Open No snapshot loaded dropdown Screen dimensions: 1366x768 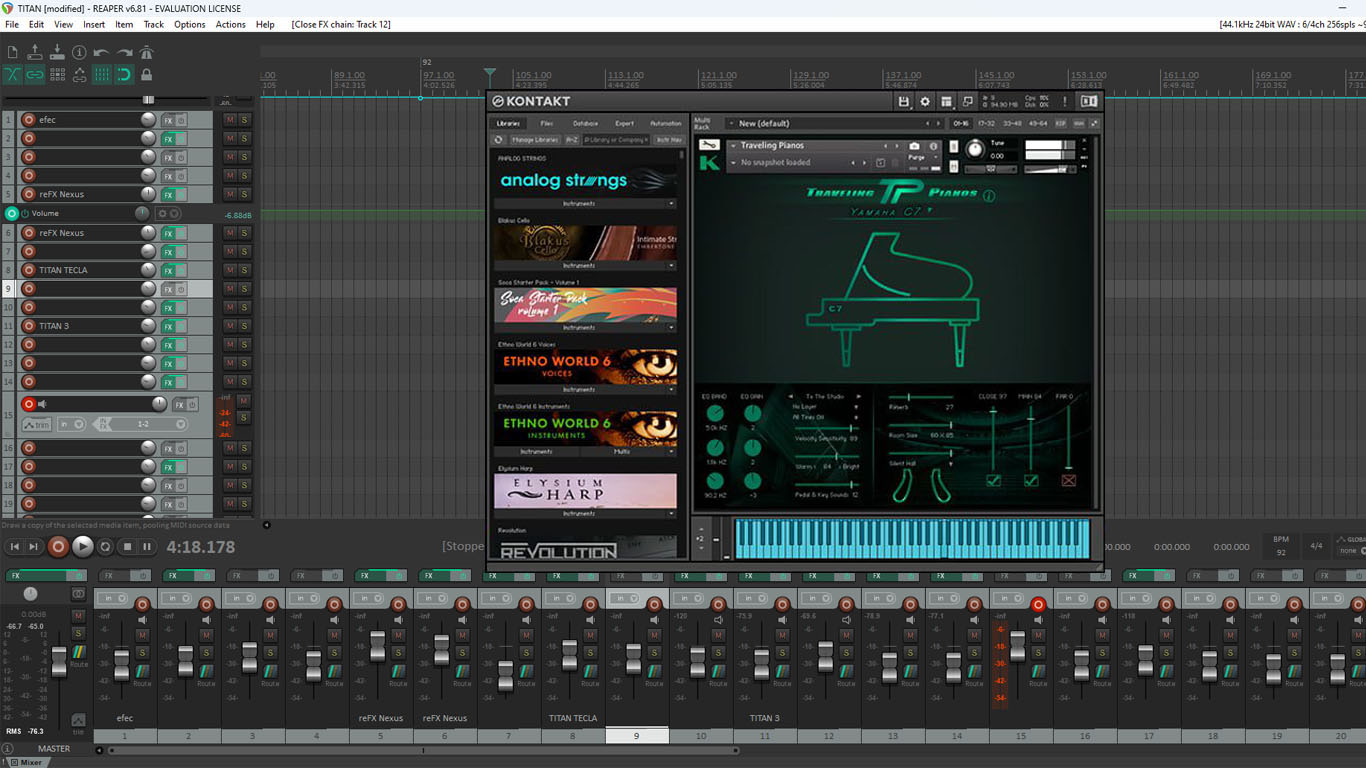(x=733, y=162)
